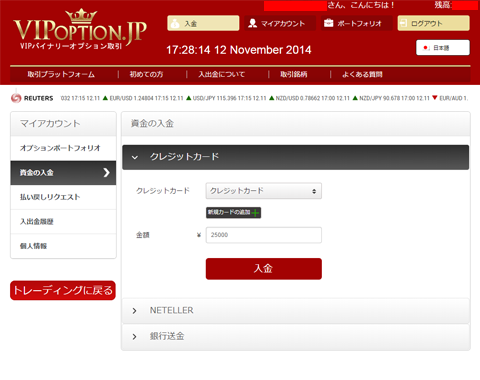Click 新規カードの追加 button
The width and height of the screenshot is (480, 380).
[x=233, y=213]
